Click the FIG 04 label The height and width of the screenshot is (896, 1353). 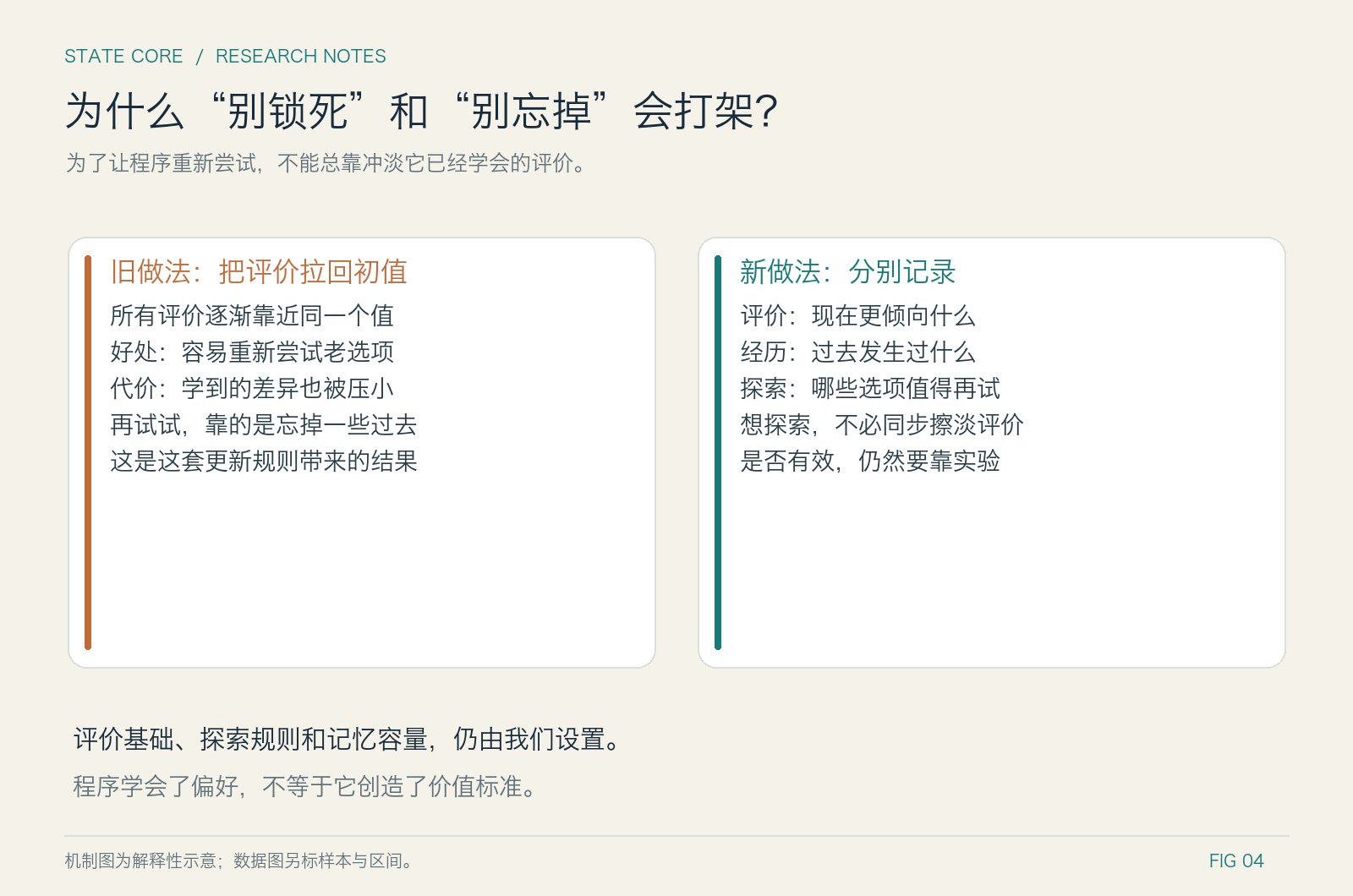[x=1235, y=860]
